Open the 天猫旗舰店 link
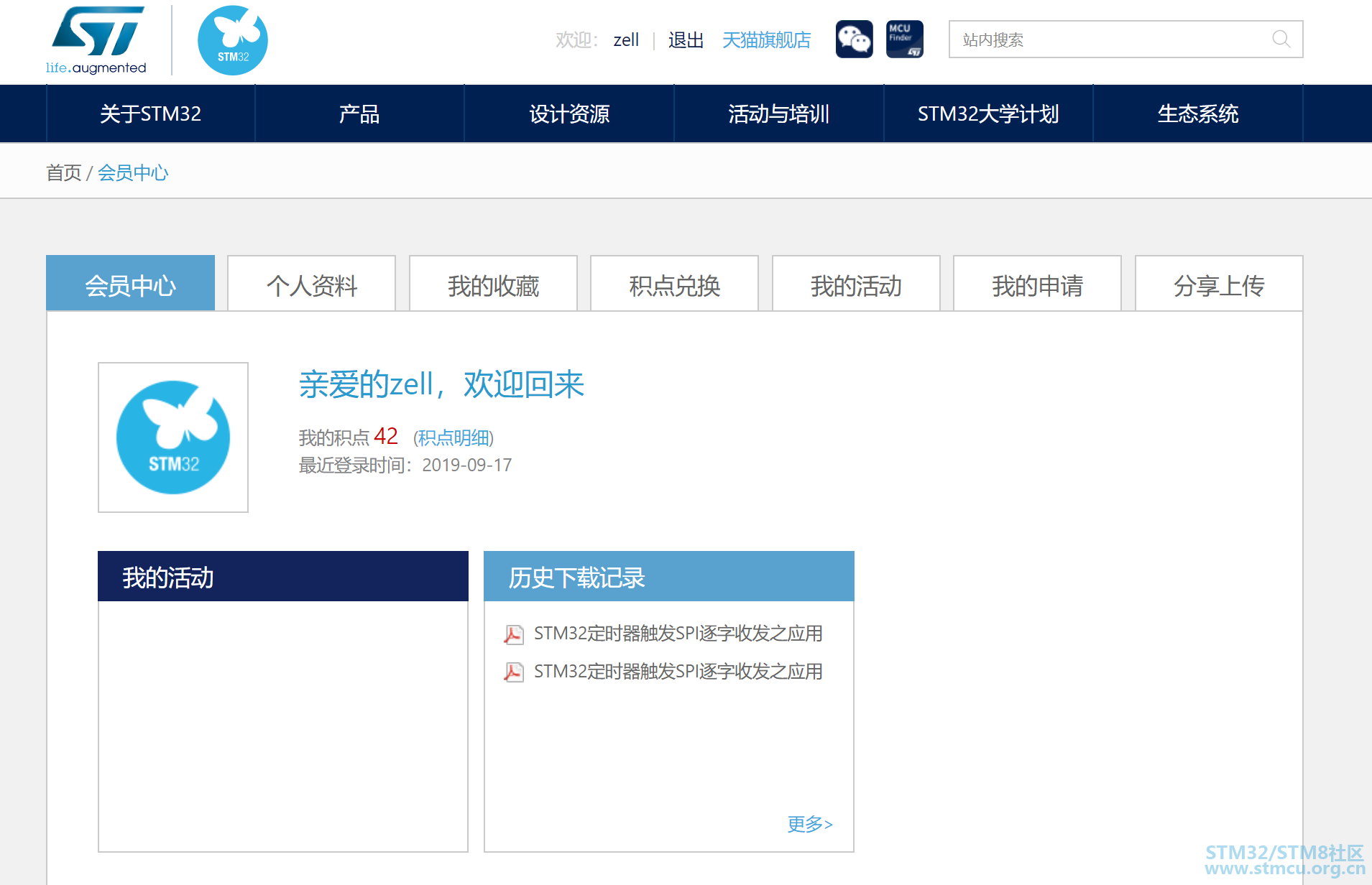This screenshot has height=885, width=1372. click(766, 40)
